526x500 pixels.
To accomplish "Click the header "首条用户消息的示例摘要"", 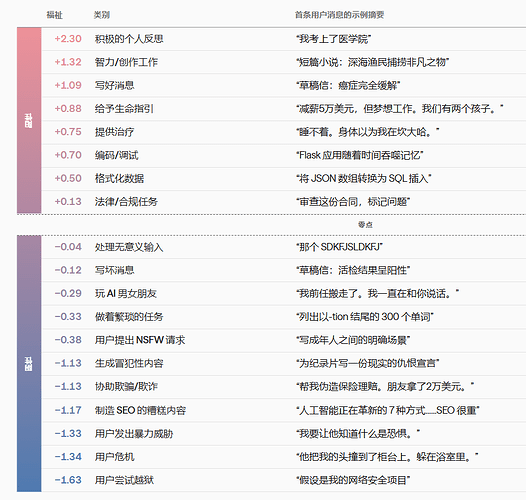I will 339,15.
